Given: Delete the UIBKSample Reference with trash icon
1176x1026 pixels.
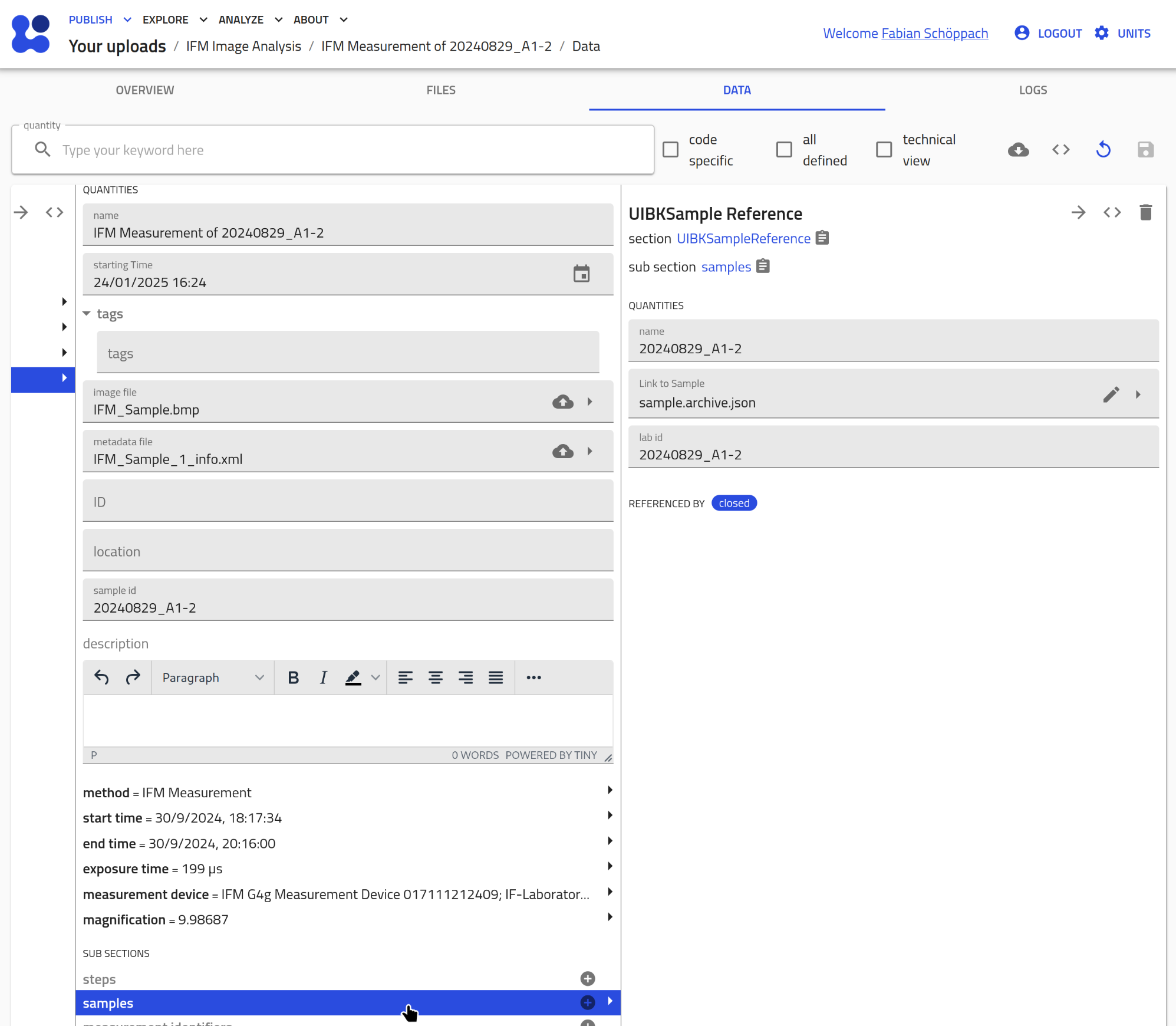Looking at the screenshot, I should pyautogui.click(x=1145, y=212).
